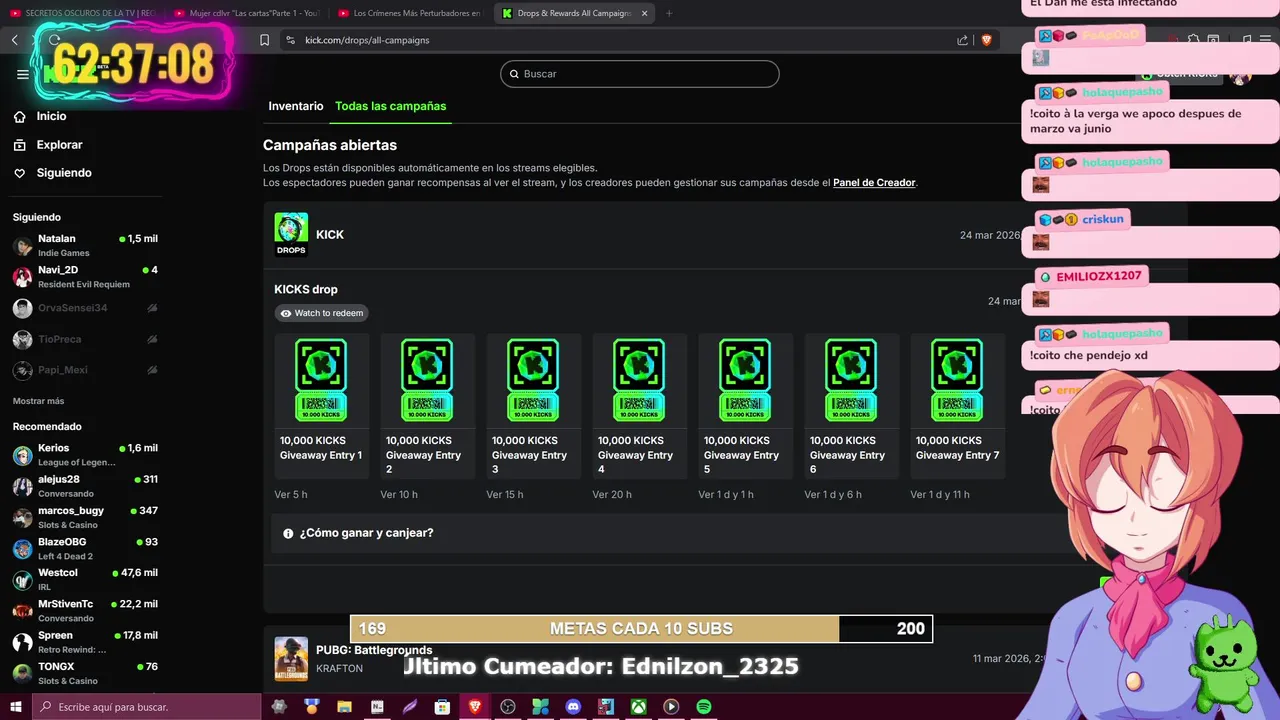Image resolution: width=1280 pixels, height=720 pixels.
Task: Open the sidebar hamburger menu
Action: 22,74
